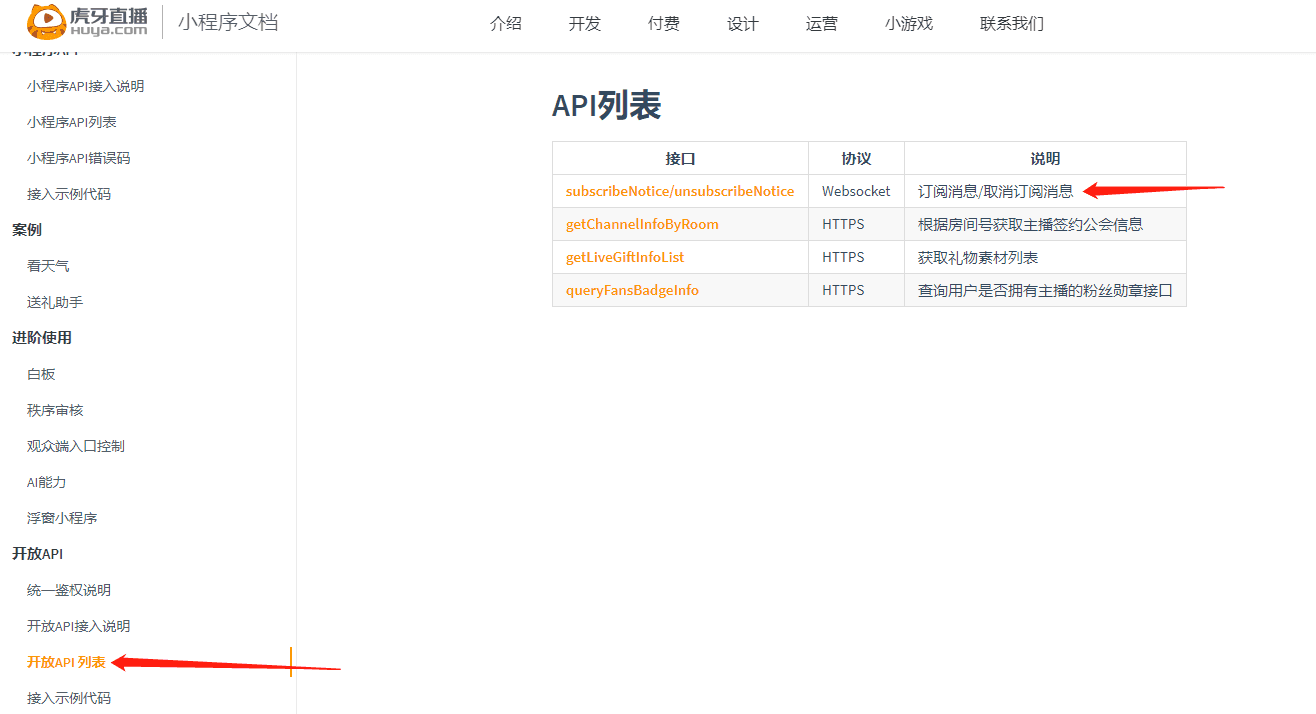Screen dimensions: 1316x714
Task: Select 设计 in the top navigation
Action: pyautogui.click(x=743, y=24)
